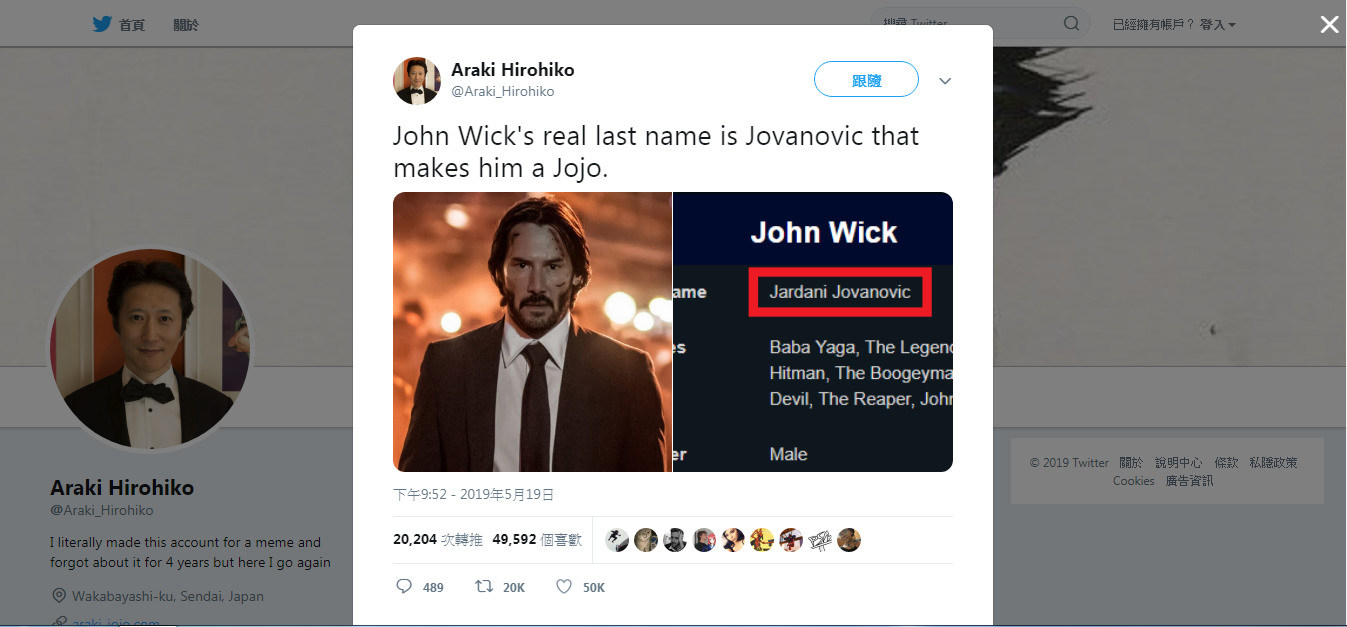Screen dimensions: 1347x627
Task: Click the location pin icon near Wakabayashi-ku
Action: tap(58, 596)
